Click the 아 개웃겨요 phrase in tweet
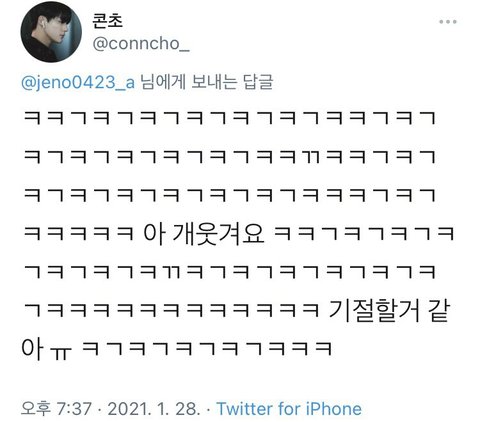480x422 pixels. [x=204, y=233]
